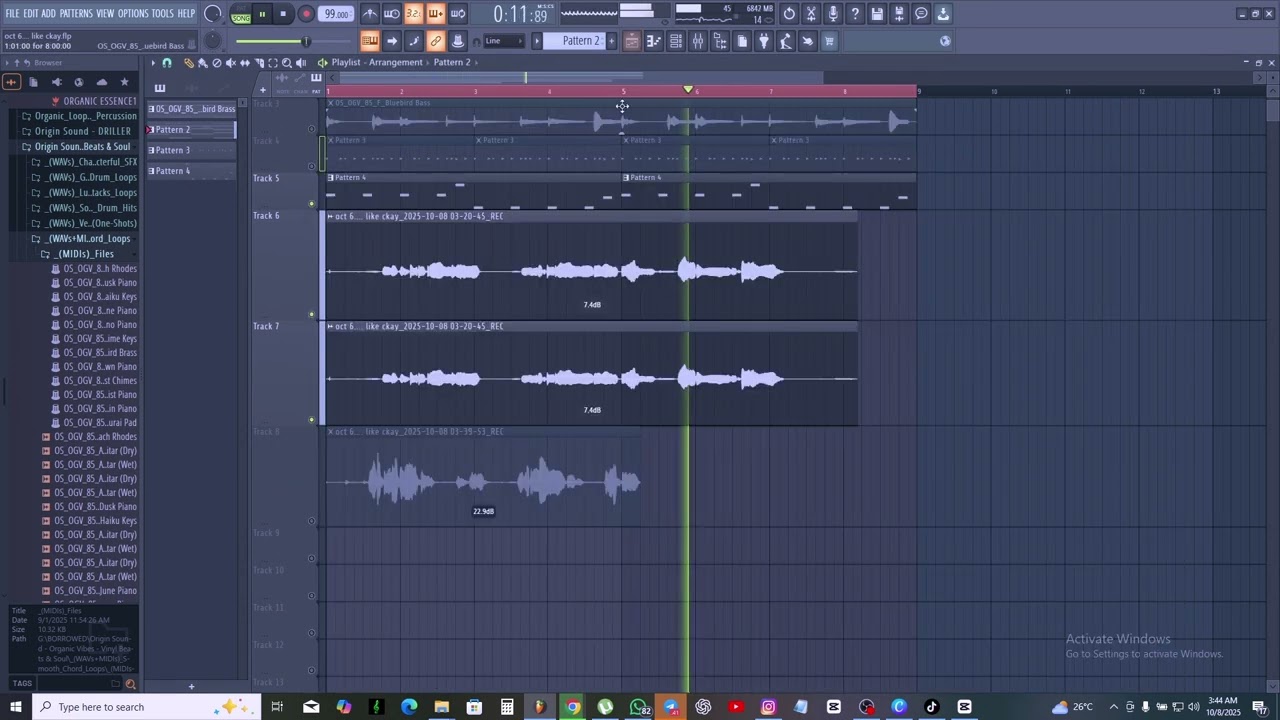Open playlist options menu arrow

(x=153, y=63)
